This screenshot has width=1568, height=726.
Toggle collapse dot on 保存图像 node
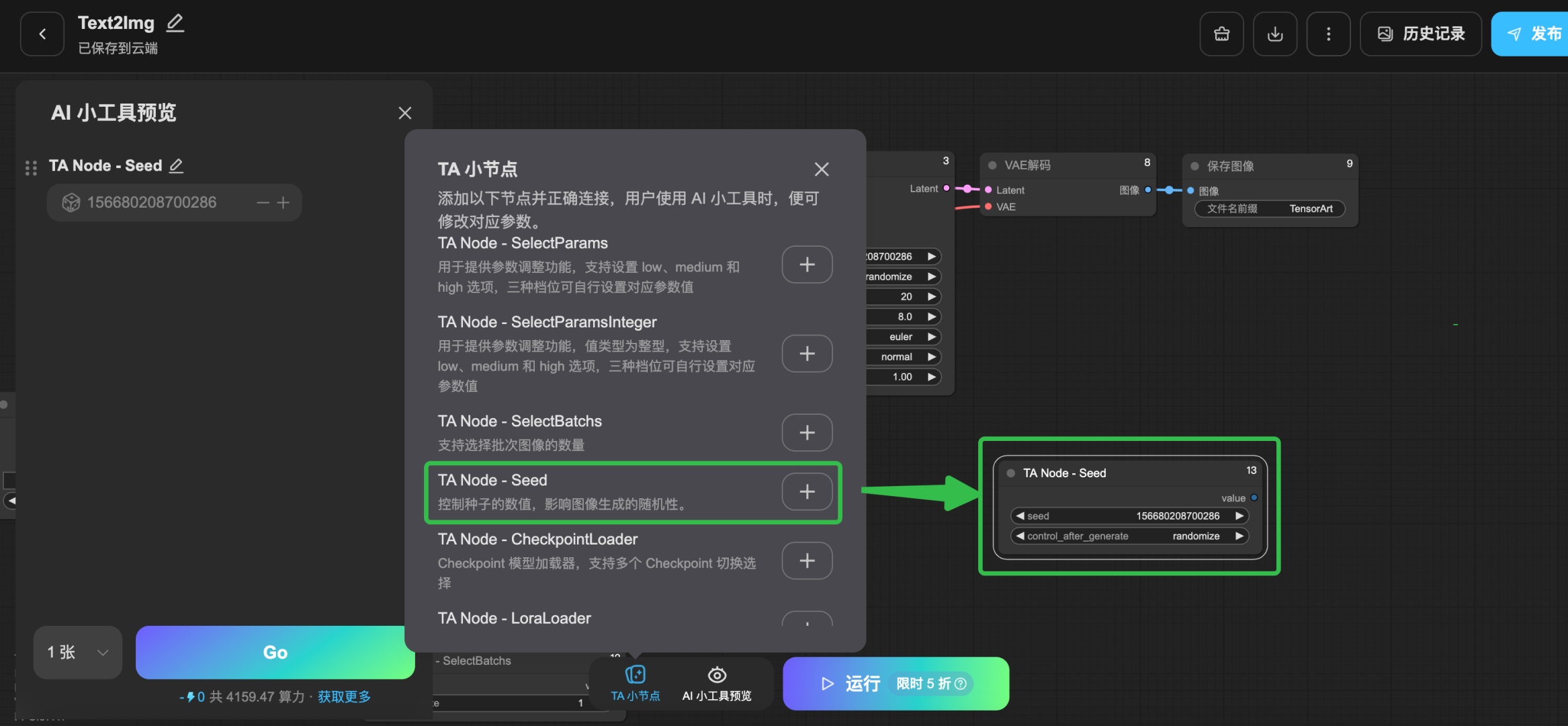click(1194, 166)
